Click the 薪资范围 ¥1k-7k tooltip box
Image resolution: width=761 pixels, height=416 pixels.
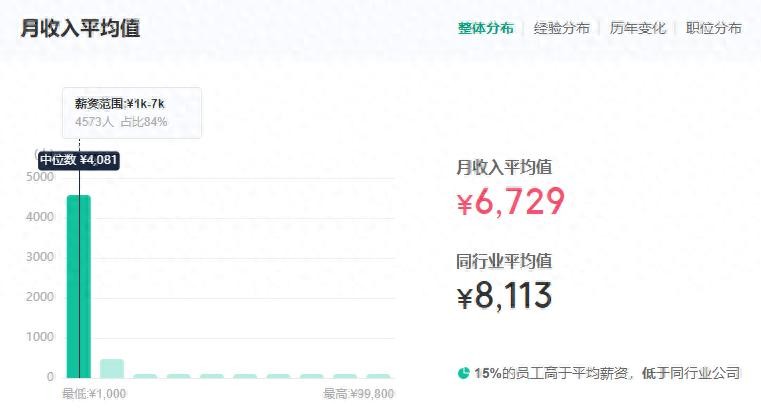(x=132, y=112)
